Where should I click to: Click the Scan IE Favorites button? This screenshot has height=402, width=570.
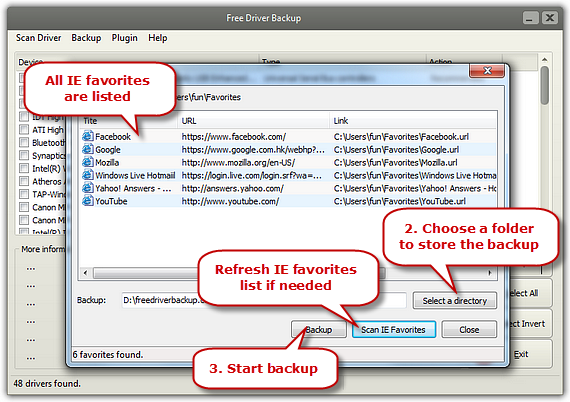tap(393, 329)
